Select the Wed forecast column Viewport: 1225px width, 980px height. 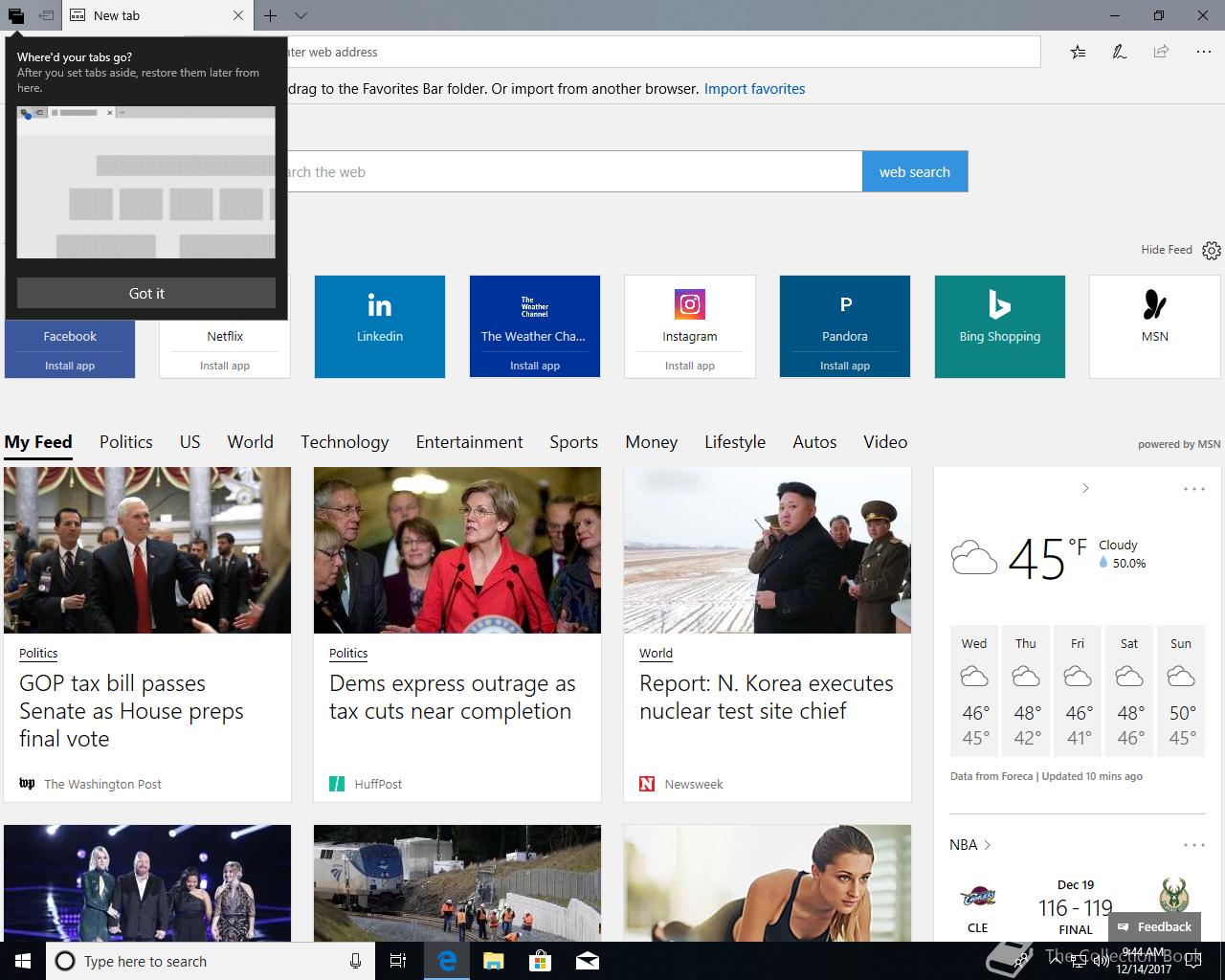point(974,691)
